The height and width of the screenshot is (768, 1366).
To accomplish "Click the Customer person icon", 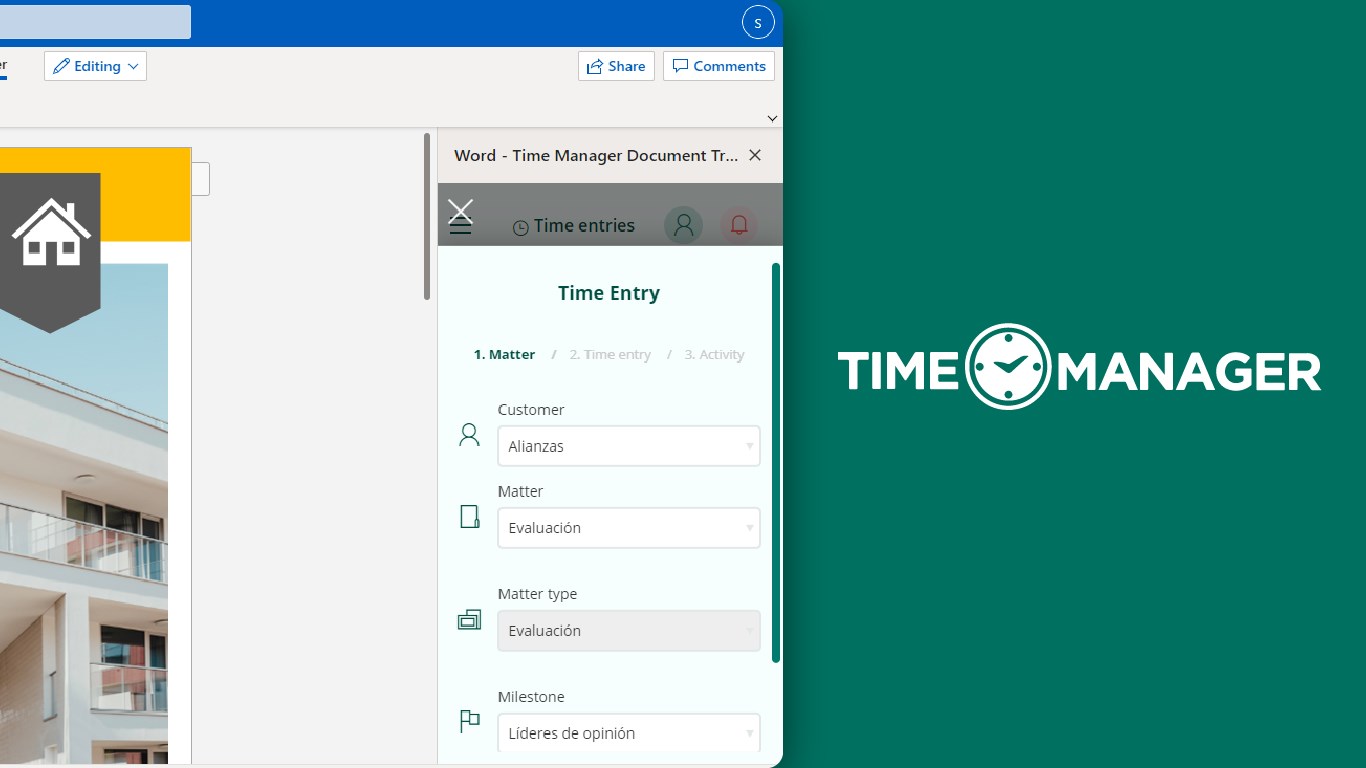I will point(469,435).
